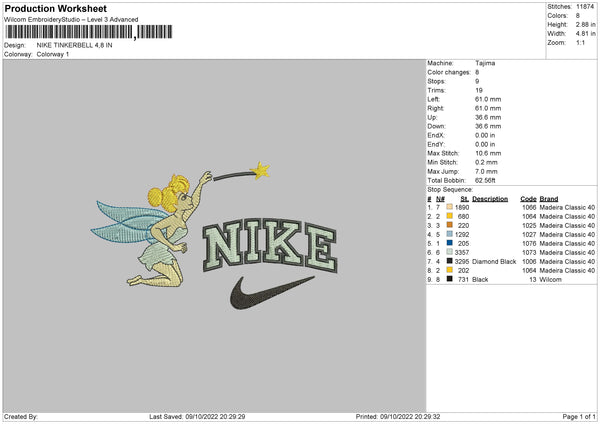
Task: Select code '1066' in the stop sequence
Action: coord(529,207)
